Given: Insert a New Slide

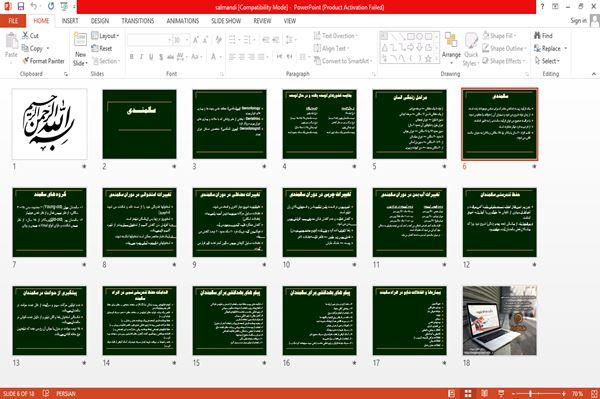Looking at the screenshot, I should (80, 49).
